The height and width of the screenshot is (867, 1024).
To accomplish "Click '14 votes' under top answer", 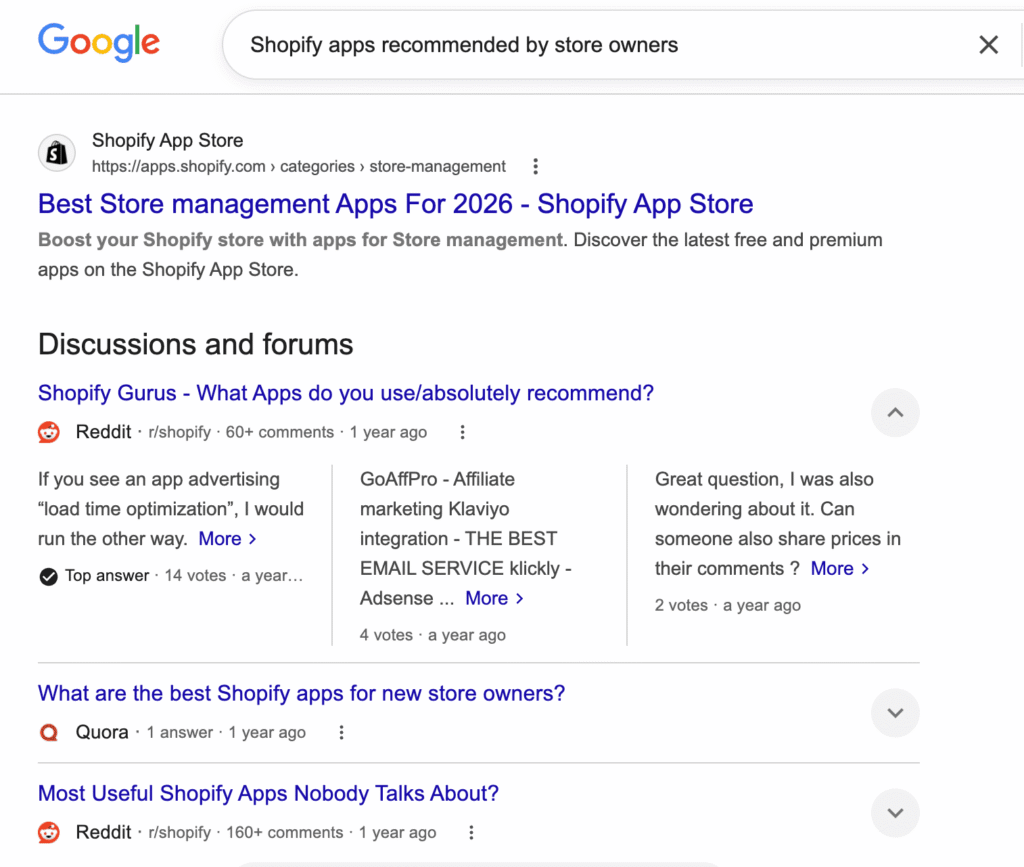I will pyautogui.click(x=195, y=576).
